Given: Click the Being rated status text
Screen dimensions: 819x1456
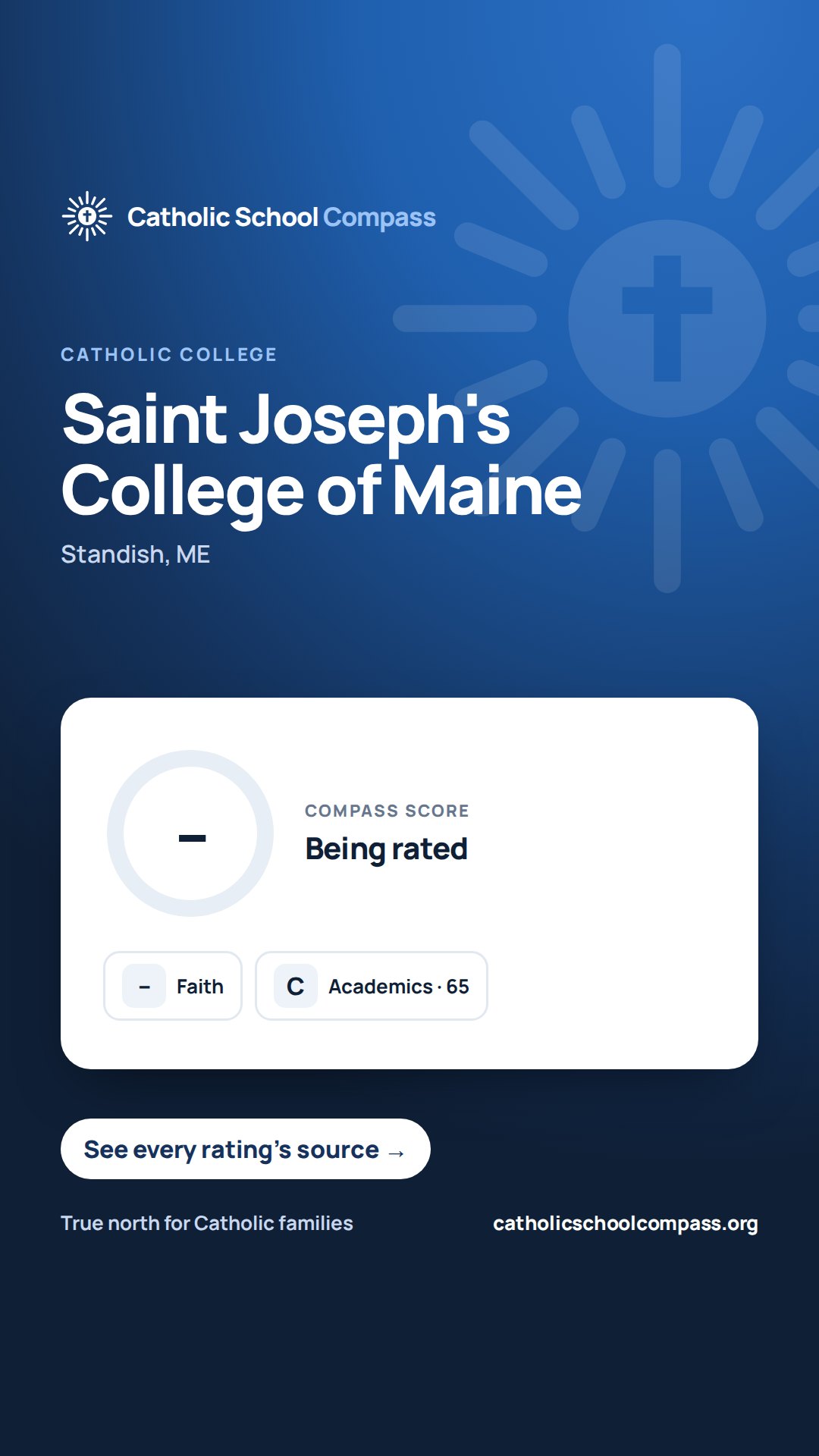Looking at the screenshot, I should click(x=387, y=849).
